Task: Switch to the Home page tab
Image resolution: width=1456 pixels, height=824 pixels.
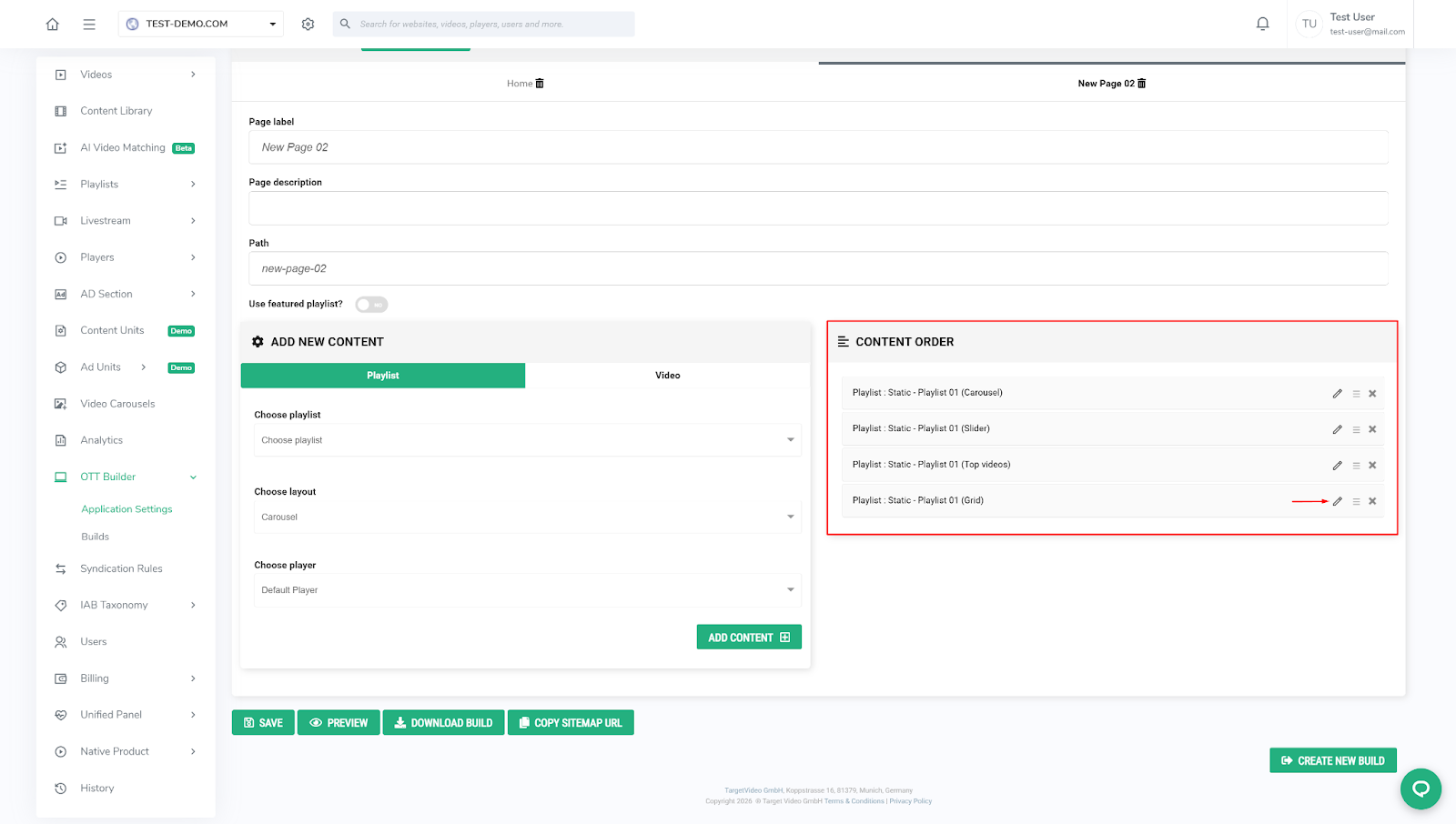Action: point(519,84)
